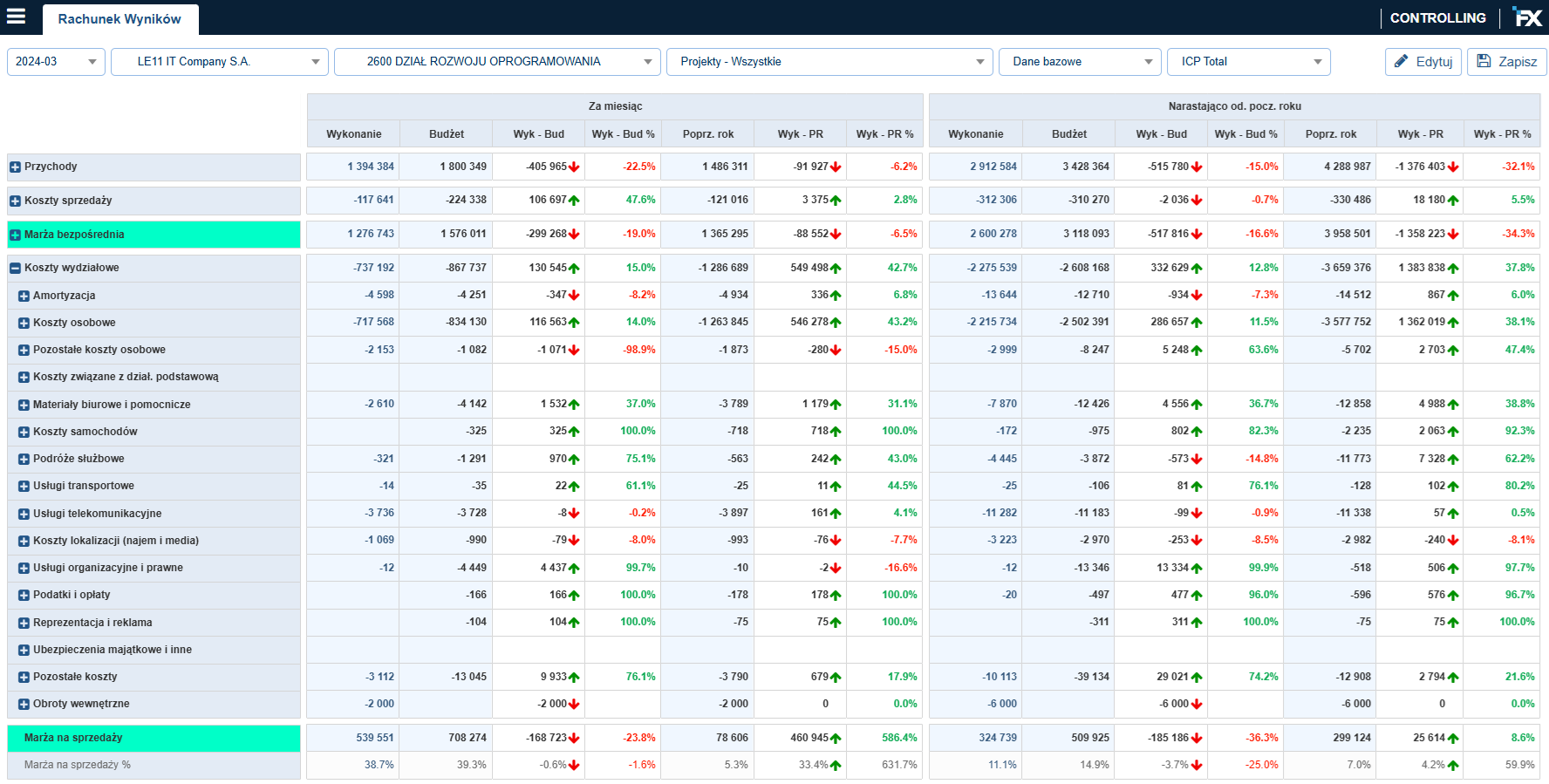Click the CONTROLLING header item
The height and width of the screenshot is (784, 1549).
pos(1437,17)
